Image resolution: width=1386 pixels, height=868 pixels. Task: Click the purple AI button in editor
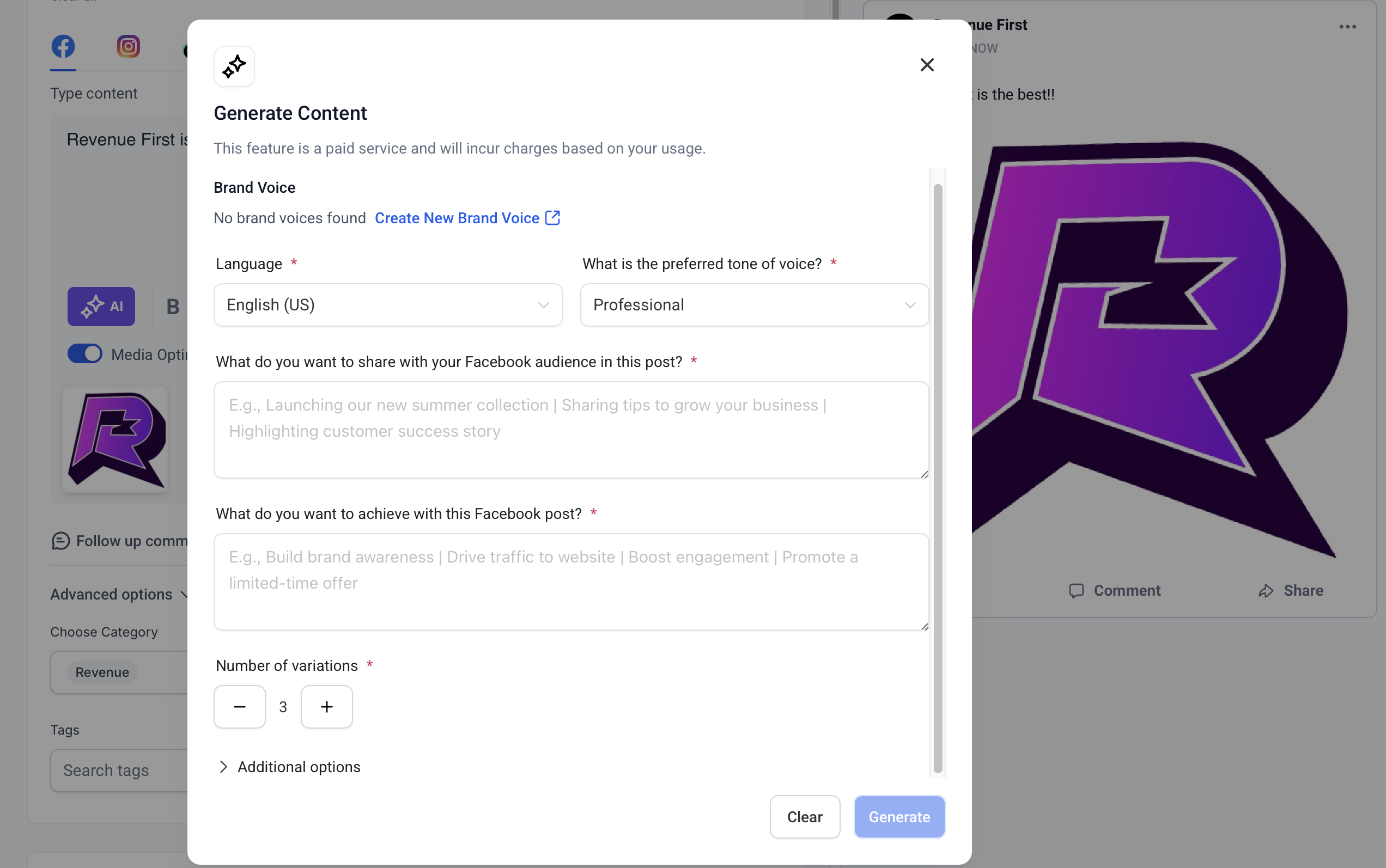pos(101,307)
